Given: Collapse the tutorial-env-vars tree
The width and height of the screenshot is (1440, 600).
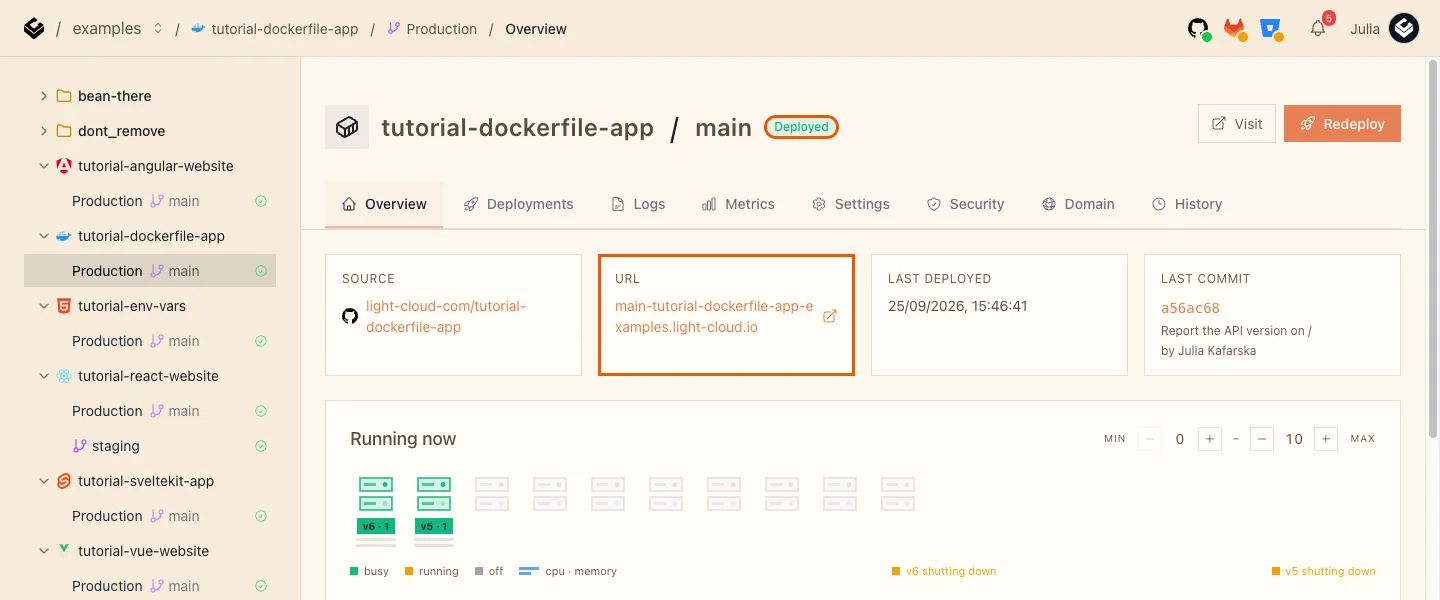Looking at the screenshot, I should tap(43, 306).
